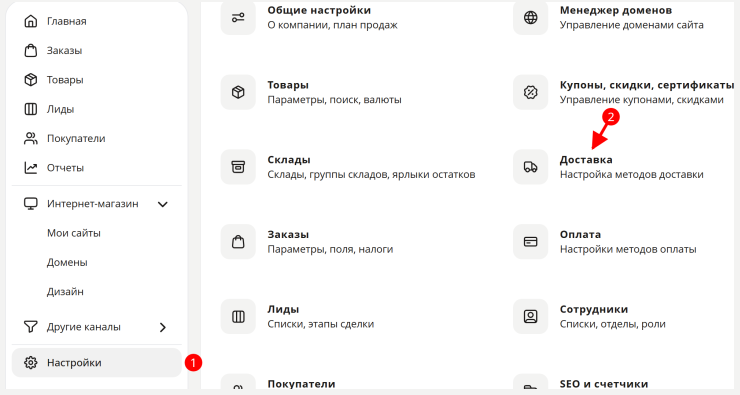Viewport: 740px width, 395px height.
Task: Click 'Параметры, поиск, валюты' description
Action: point(335,100)
